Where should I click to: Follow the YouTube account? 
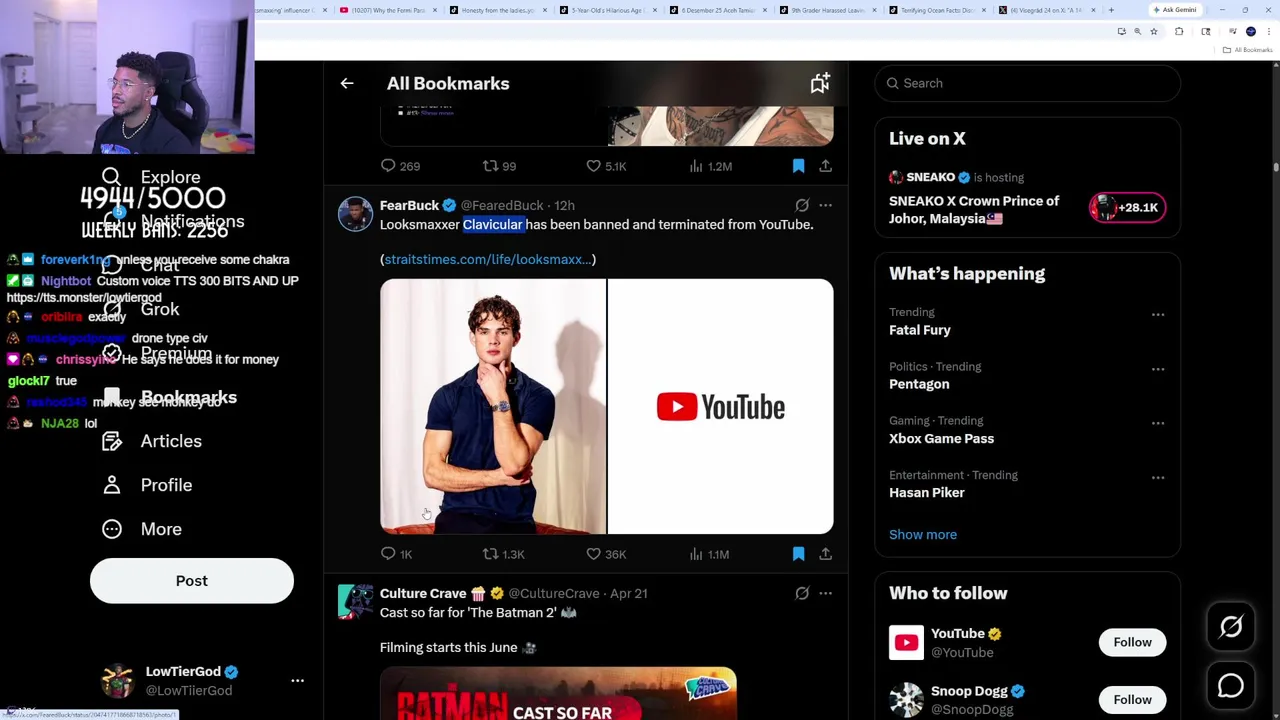click(x=1133, y=642)
